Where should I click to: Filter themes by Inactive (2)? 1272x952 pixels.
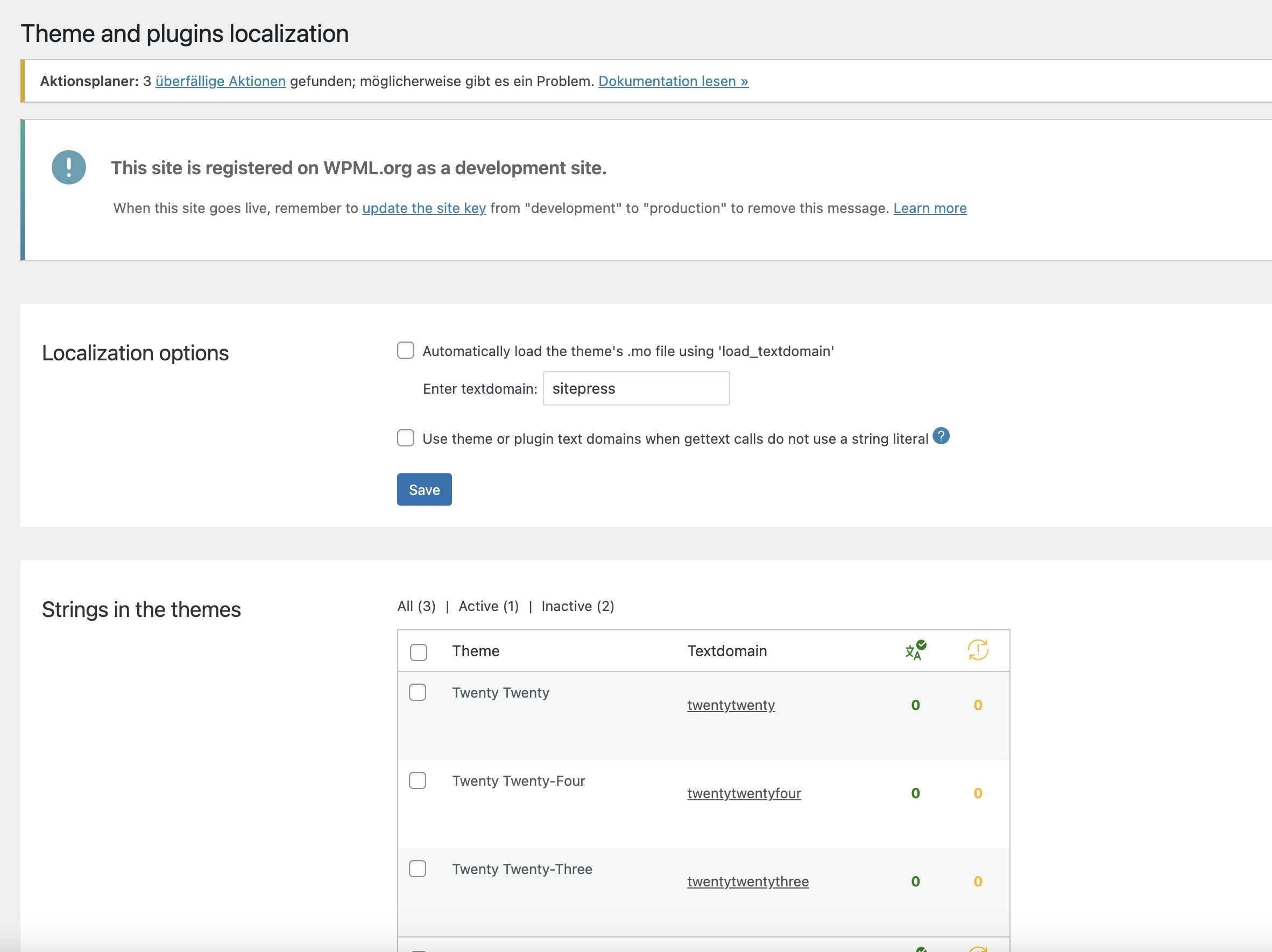(x=577, y=606)
